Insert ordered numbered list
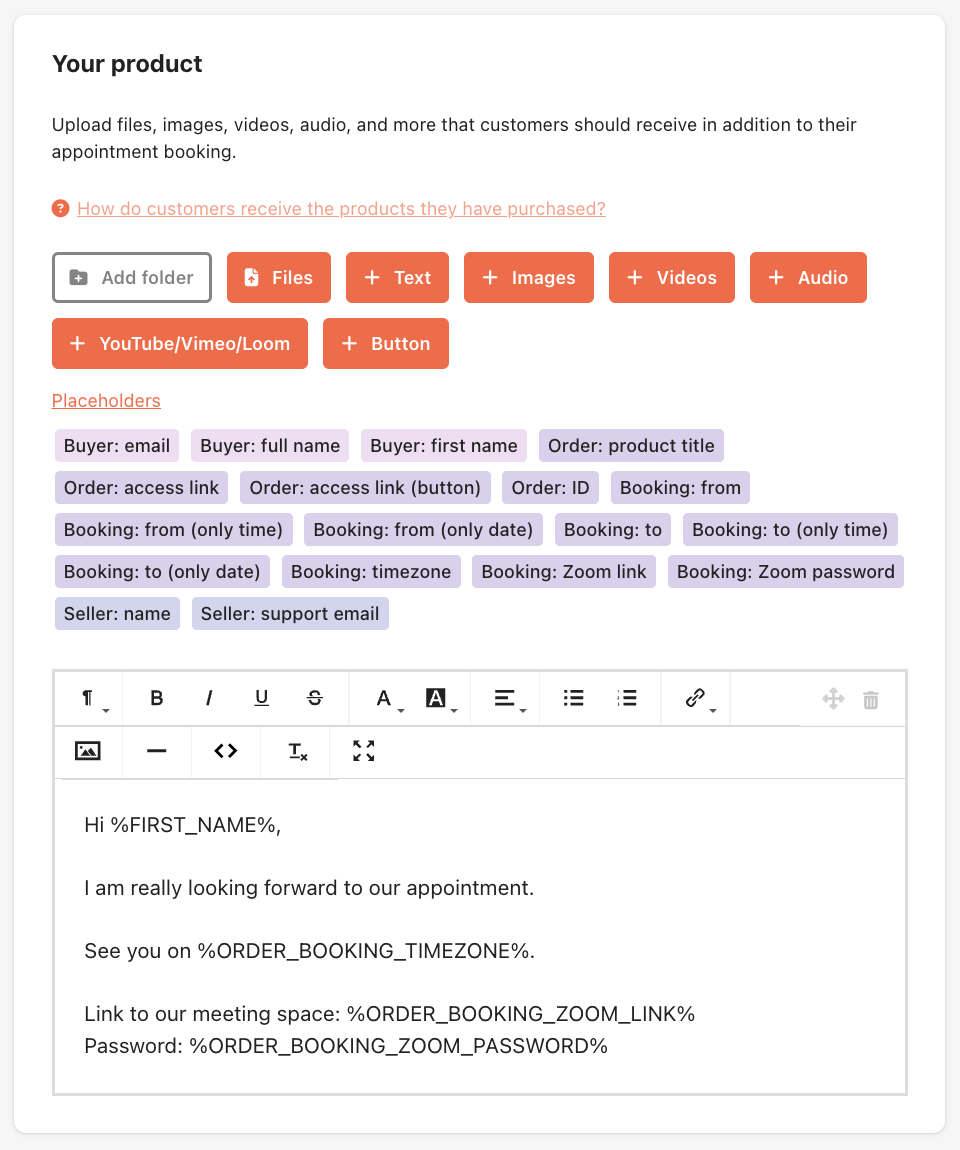Viewport: 960px width, 1150px height. tap(627, 698)
